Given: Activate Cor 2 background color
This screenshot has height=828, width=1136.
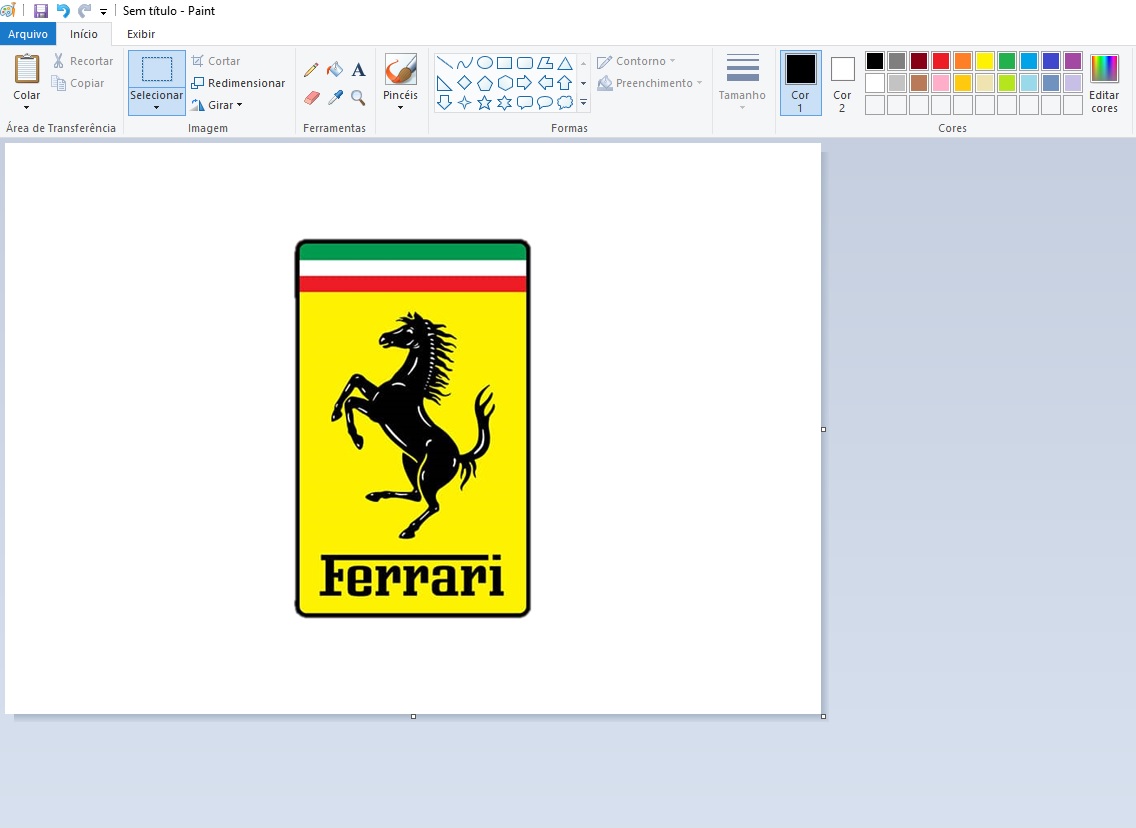Looking at the screenshot, I should 842,83.
